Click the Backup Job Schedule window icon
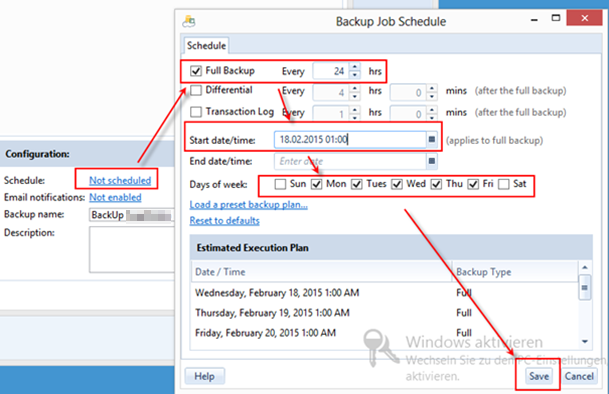 [x=189, y=22]
